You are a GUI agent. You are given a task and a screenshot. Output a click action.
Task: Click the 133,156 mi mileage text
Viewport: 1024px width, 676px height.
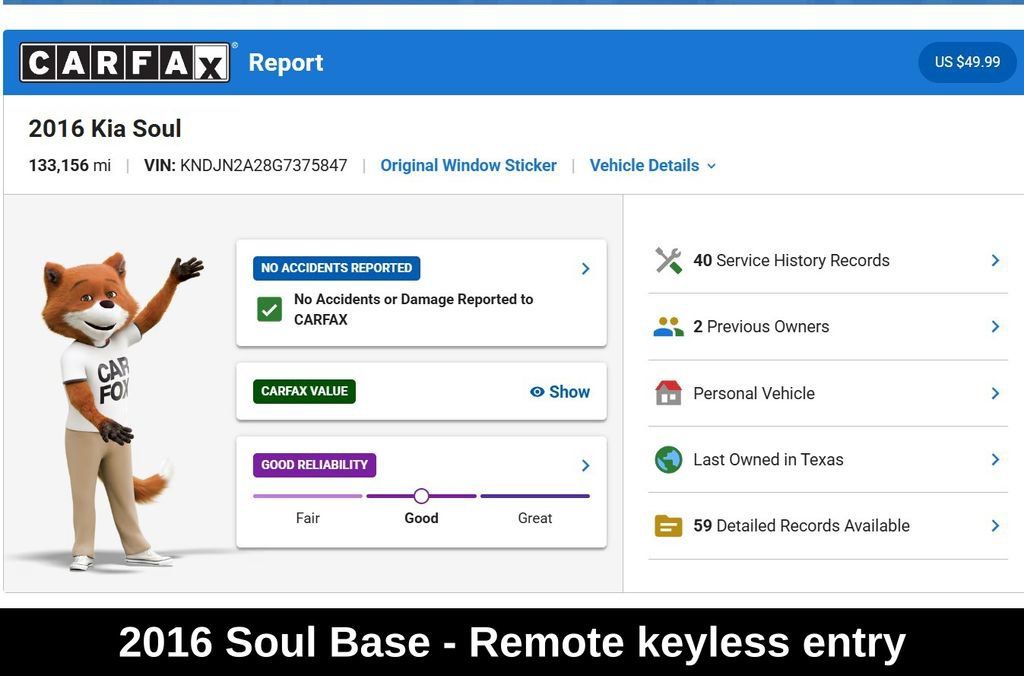pyautogui.click(x=69, y=165)
